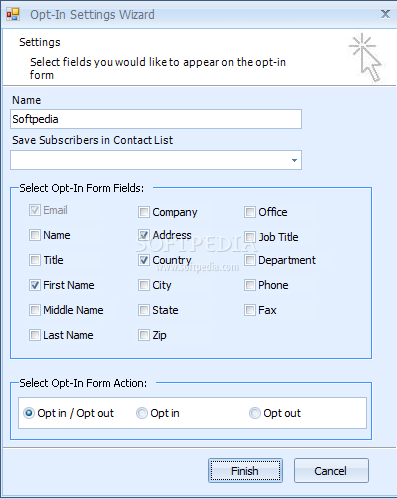397x499 pixels.
Task: Enable the Job Title checkbox
Action: (x=250, y=237)
